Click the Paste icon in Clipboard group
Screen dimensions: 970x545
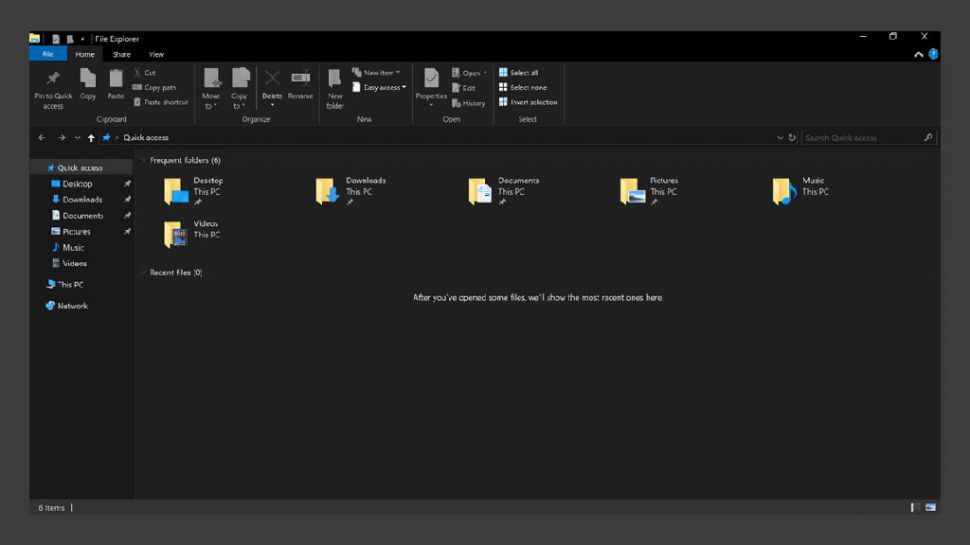coord(116,79)
